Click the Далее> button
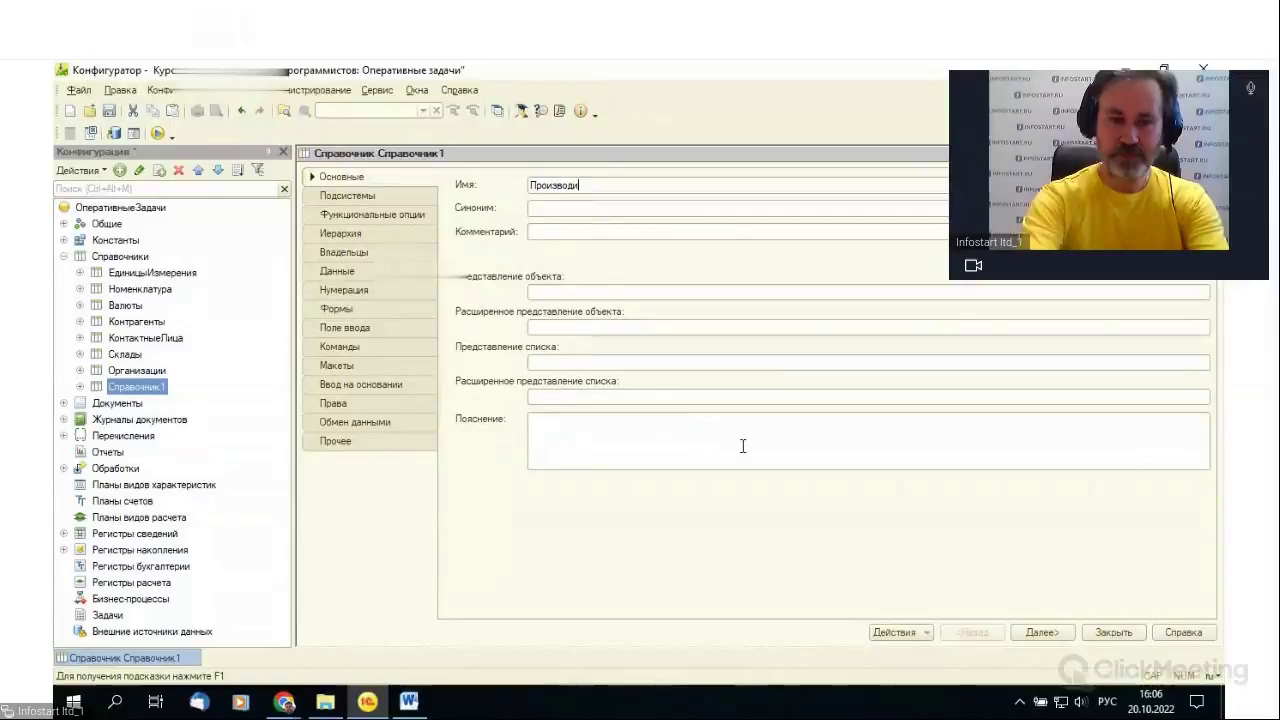The height and width of the screenshot is (720, 1280). pos(1042,632)
